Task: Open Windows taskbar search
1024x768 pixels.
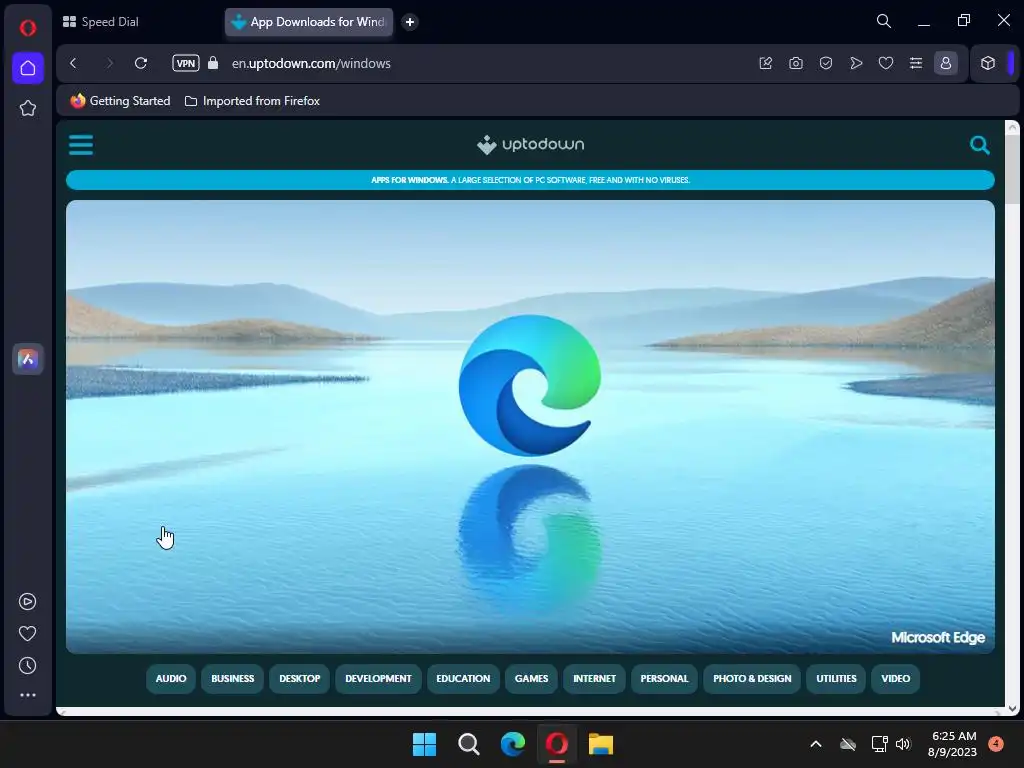Action: click(468, 744)
